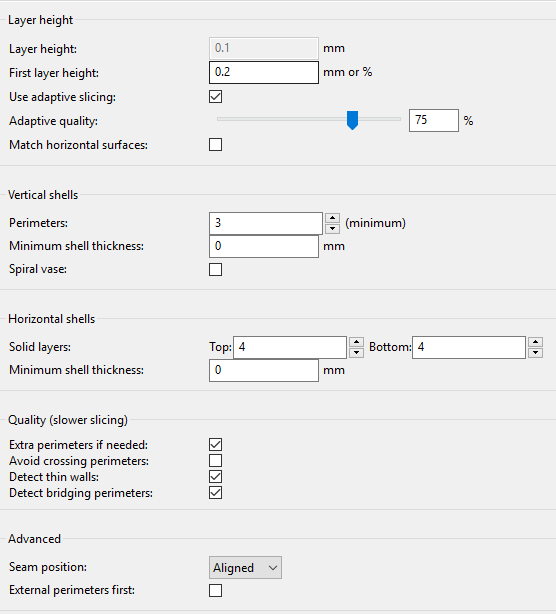Increase Bottom solid layers stepper
The height and width of the screenshot is (614, 556).
[535, 342]
